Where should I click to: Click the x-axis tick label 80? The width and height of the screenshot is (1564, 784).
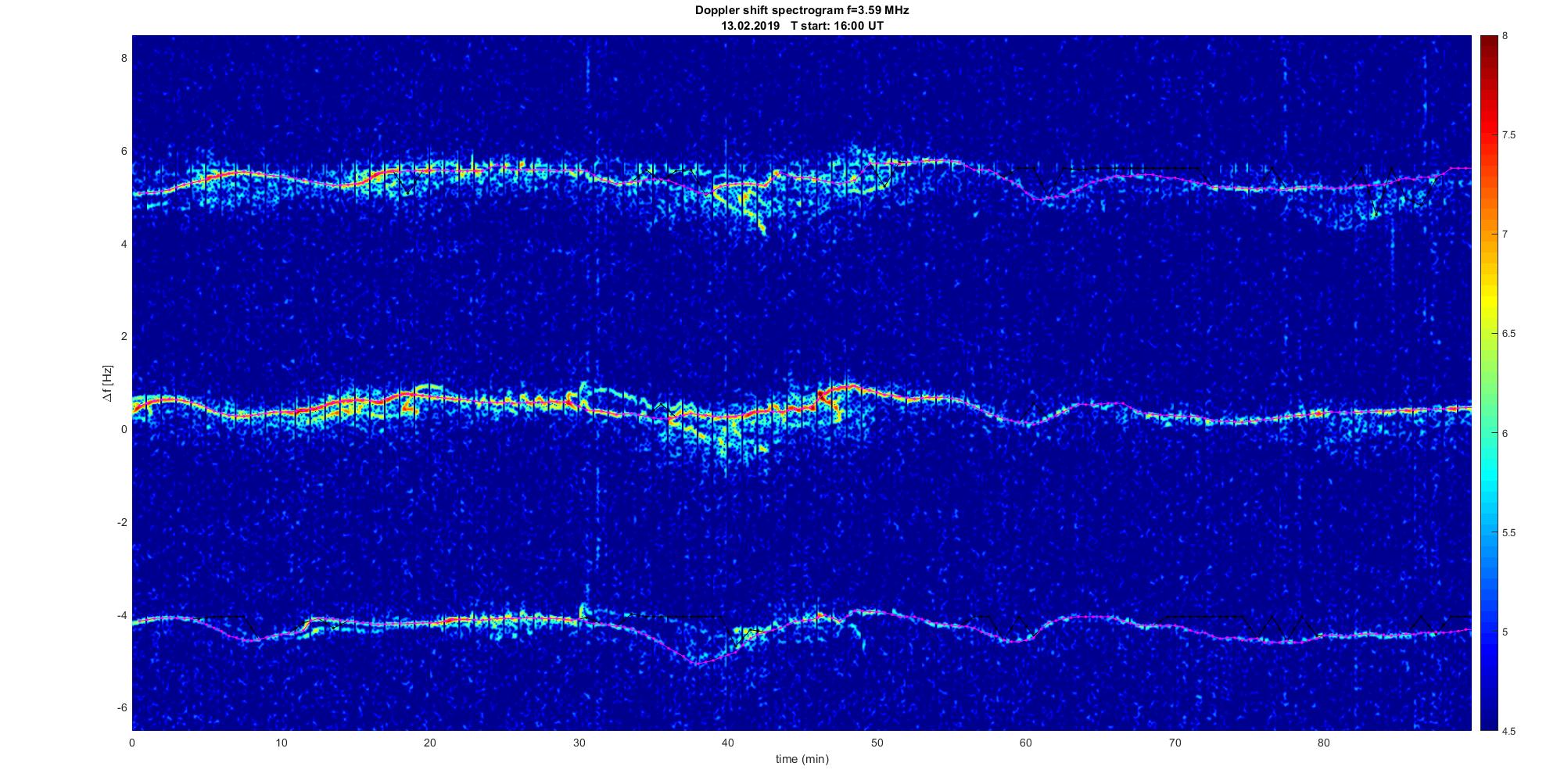[1323, 742]
